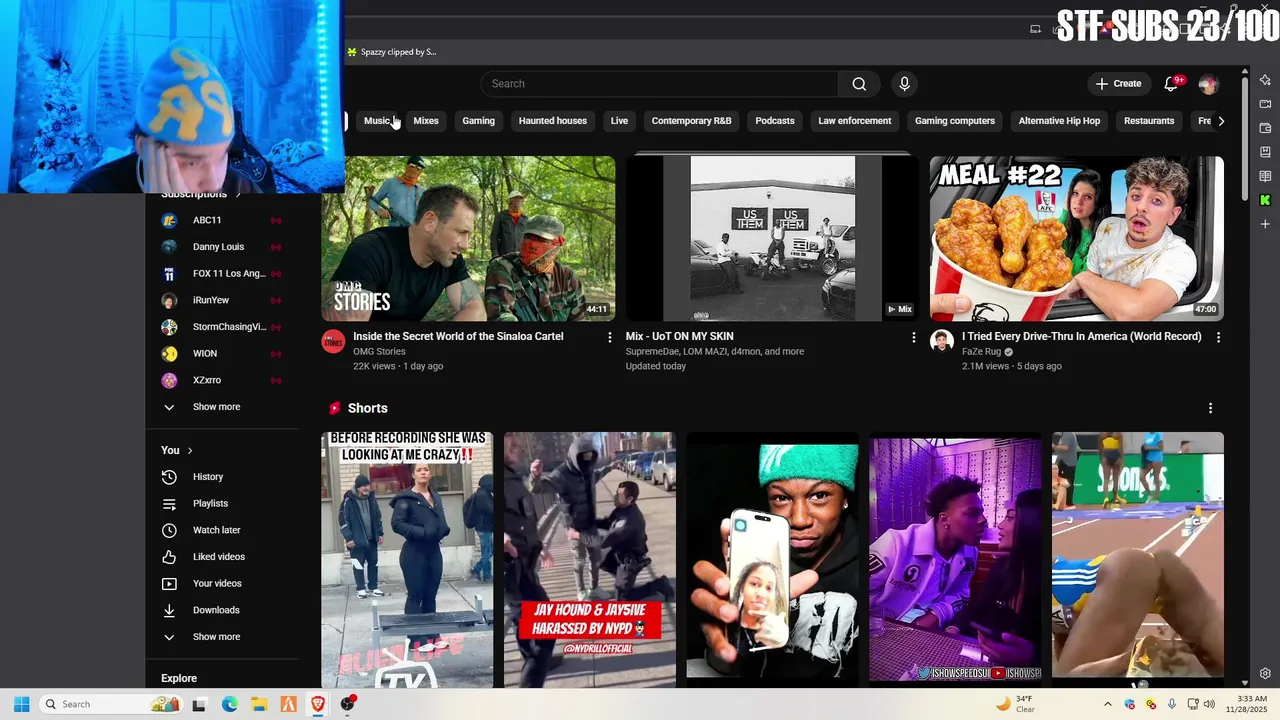
Task: Show more filter chips with right arrow
Action: pos(1221,121)
